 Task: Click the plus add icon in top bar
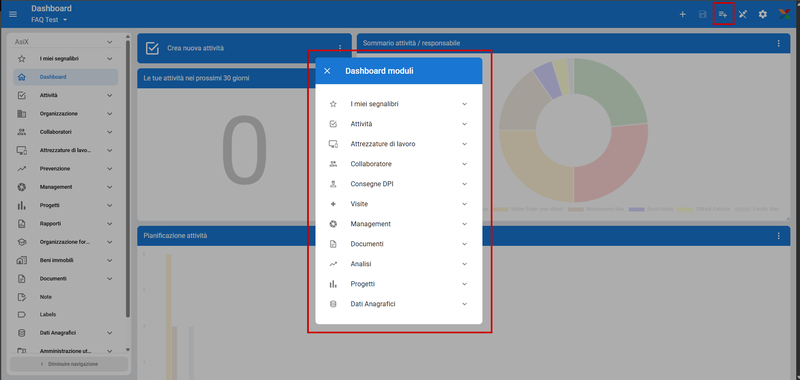683,14
